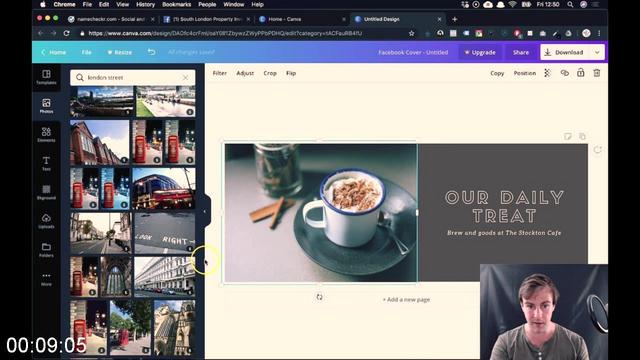
Task: Click the Chrome address bar URL
Action: point(225,33)
